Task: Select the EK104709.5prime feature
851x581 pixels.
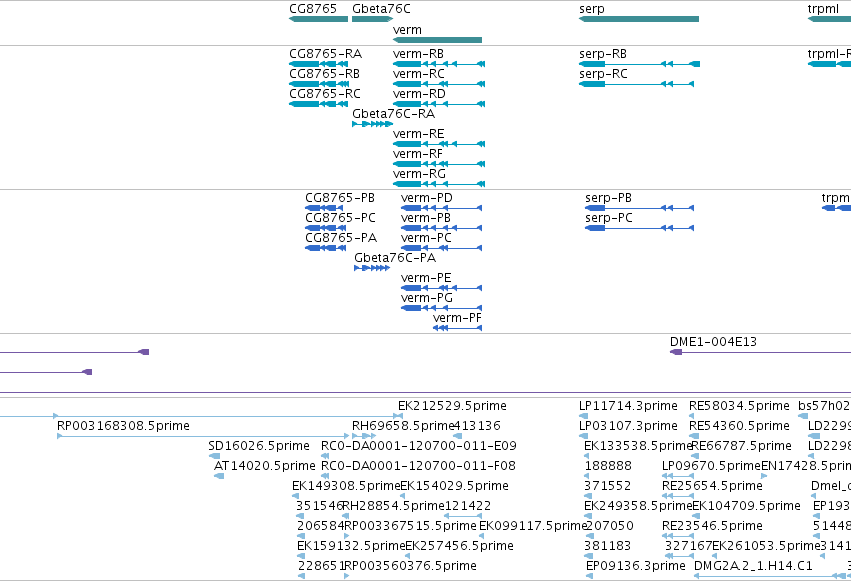Action: point(695,516)
